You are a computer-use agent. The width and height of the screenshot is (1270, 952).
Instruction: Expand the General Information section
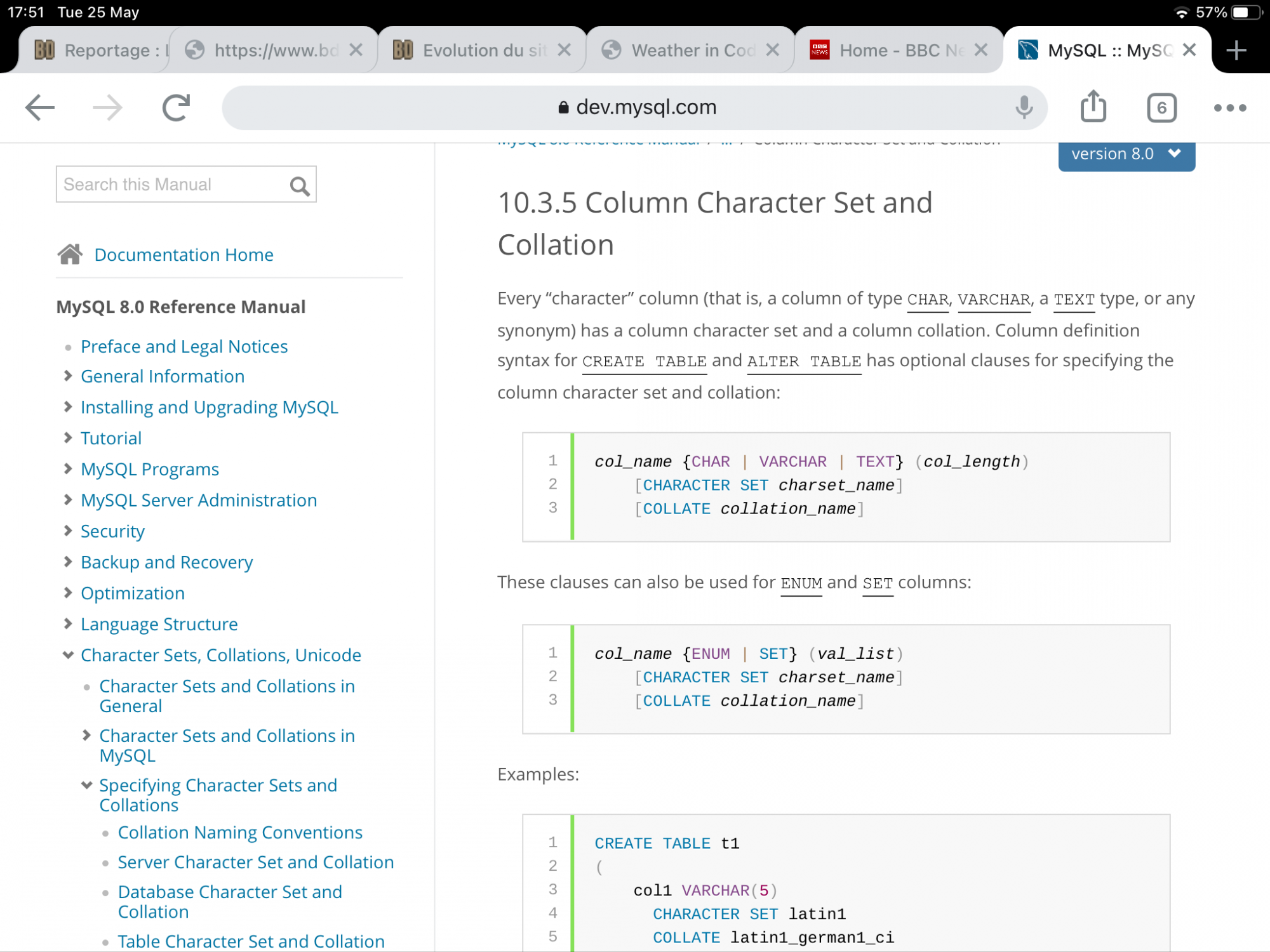[x=68, y=376]
